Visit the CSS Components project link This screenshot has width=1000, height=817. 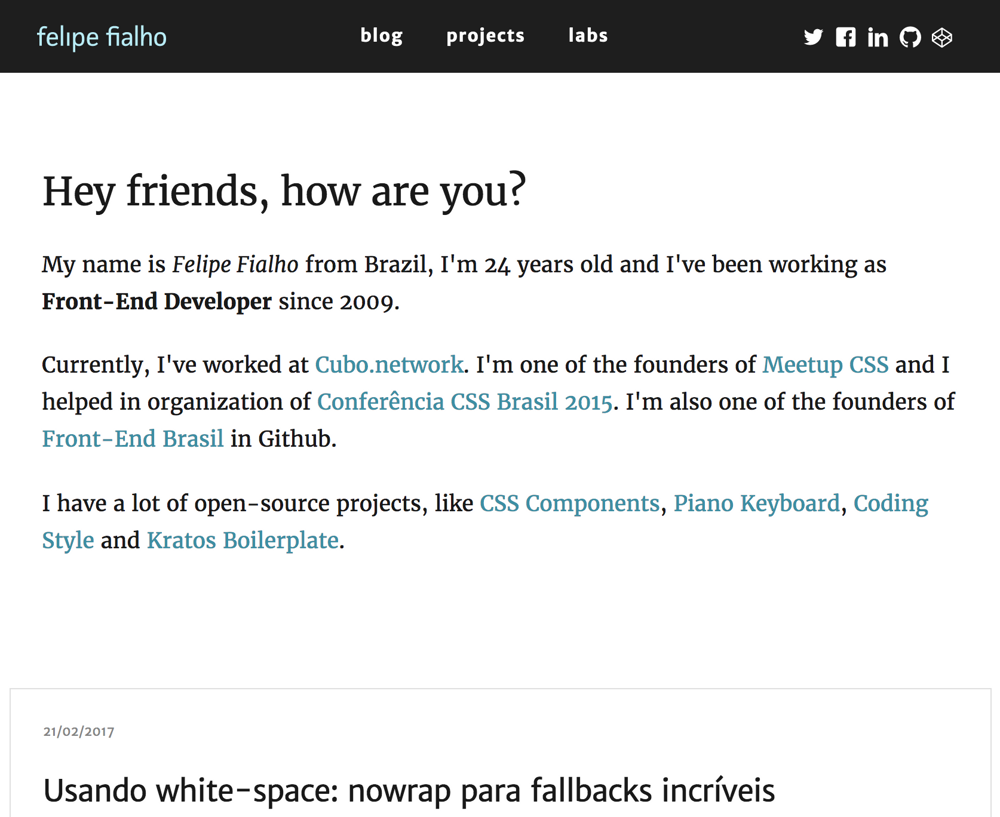pos(570,503)
